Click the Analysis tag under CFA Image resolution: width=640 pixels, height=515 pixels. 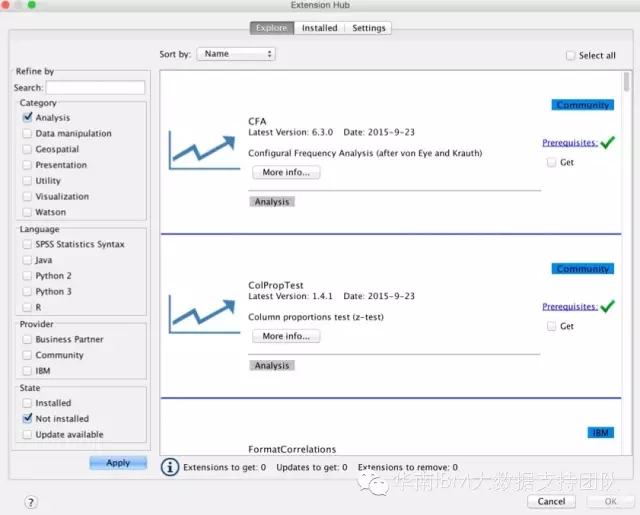272,202
